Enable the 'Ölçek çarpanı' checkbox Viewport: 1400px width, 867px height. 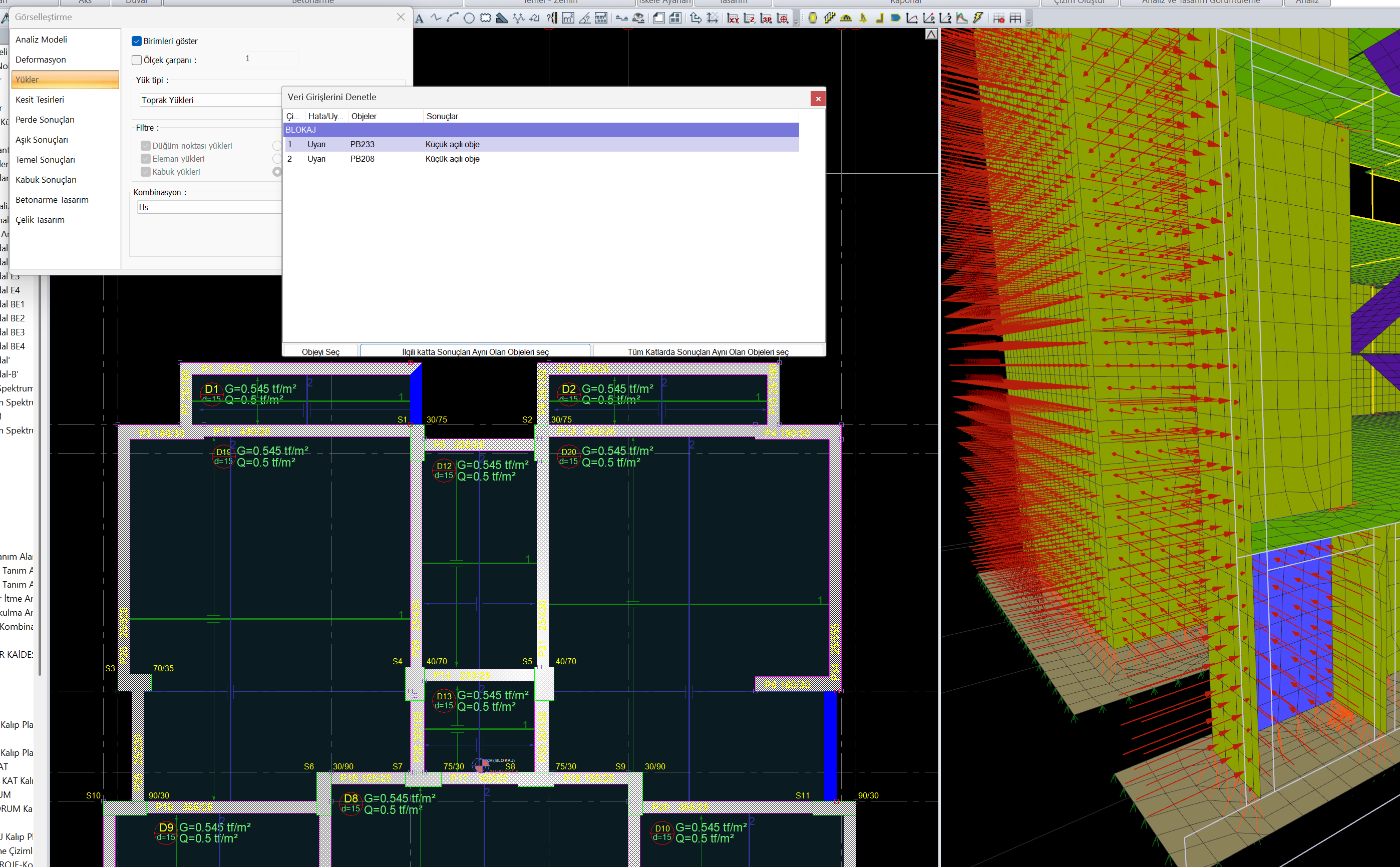click(137, 60)
